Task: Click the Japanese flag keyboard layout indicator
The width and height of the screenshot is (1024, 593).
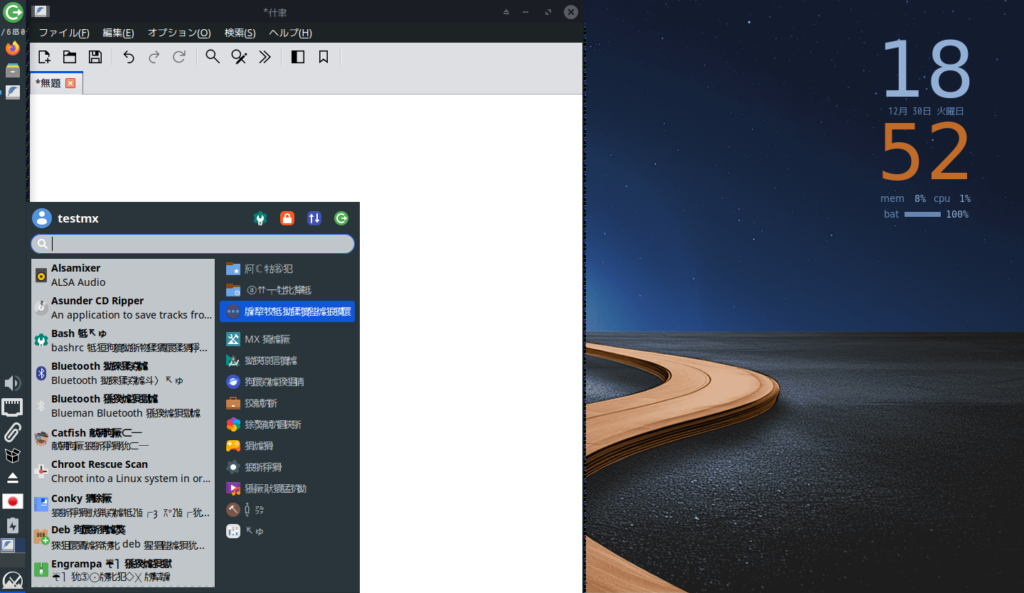Action: coord(13,501)
